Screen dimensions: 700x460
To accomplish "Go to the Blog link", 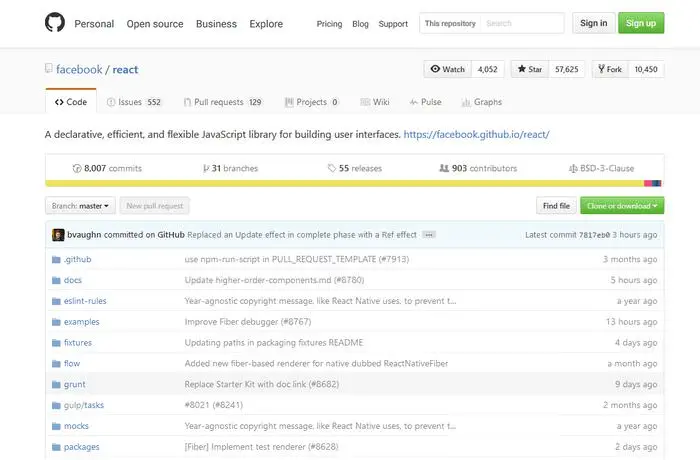I will click(x=360, y=24).
